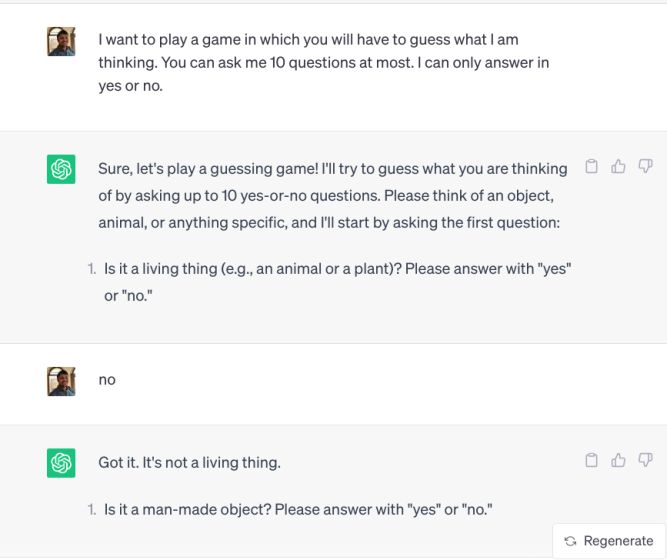Click list number beside the man-made question

92,510
